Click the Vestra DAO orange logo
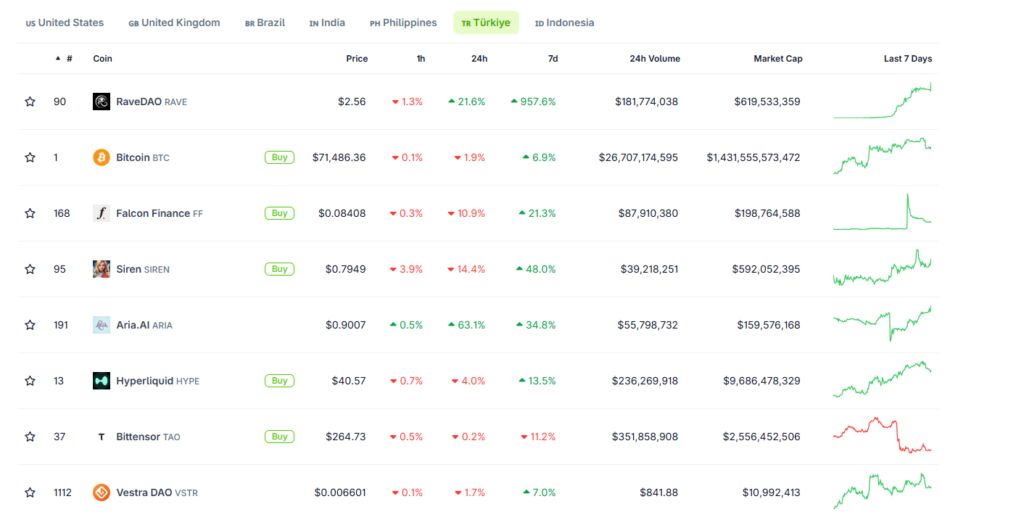 pos(101,492)
